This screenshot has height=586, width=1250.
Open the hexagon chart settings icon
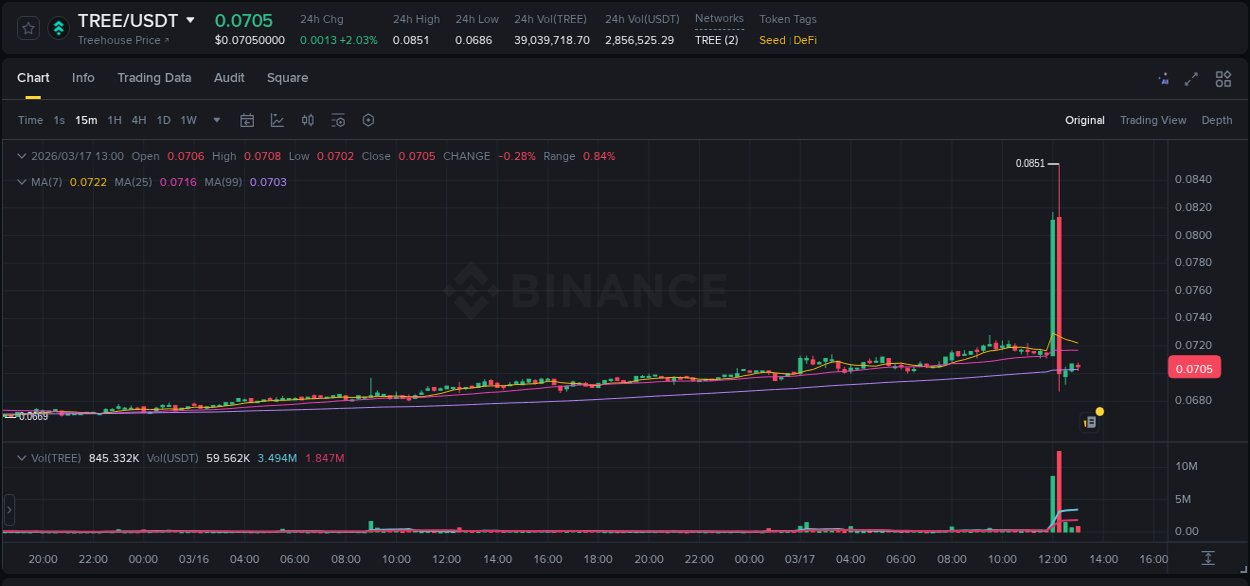(x=368, y=120)
